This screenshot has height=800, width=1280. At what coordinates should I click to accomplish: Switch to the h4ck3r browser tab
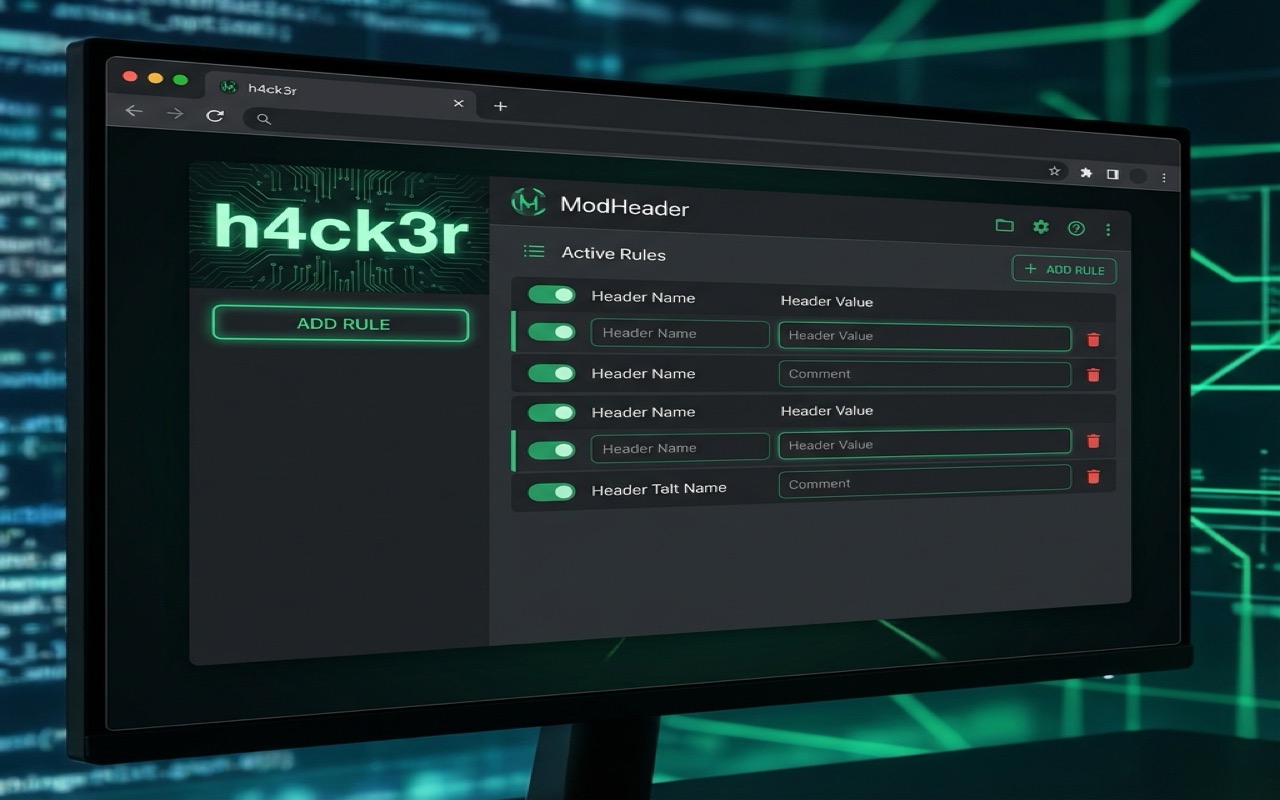(x=340, y=93)
